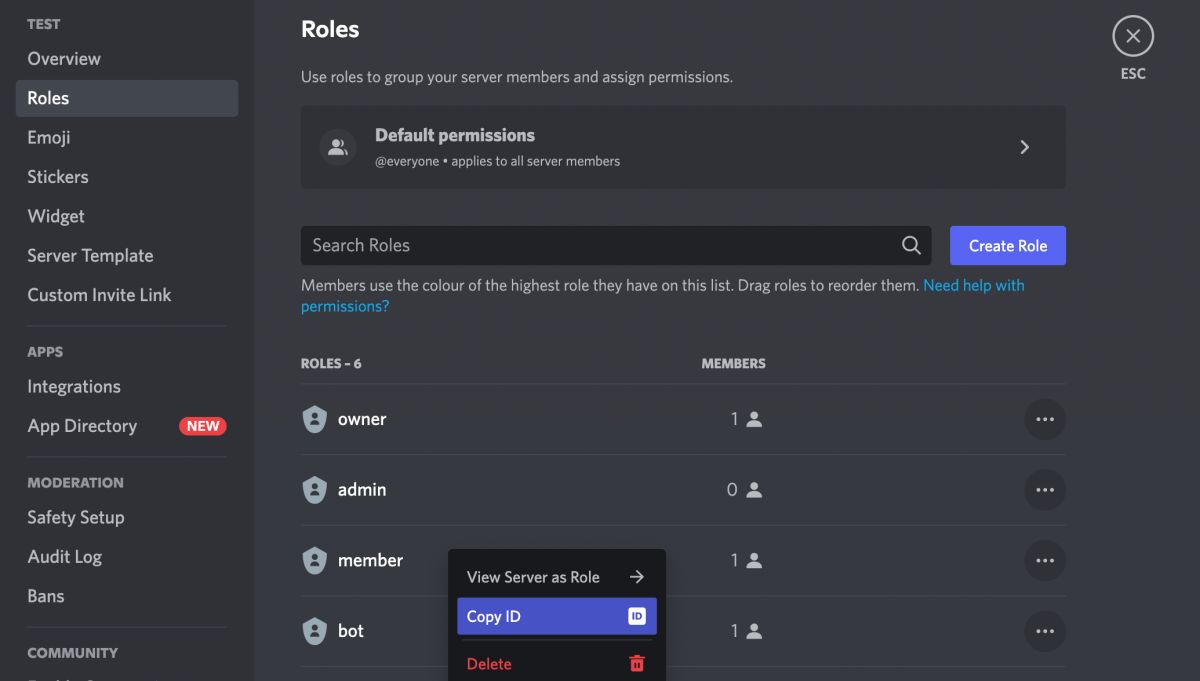The height and width of the screenshot is (681, 1200).
Task: Go to Emoji settings in the sidebar
Action: [49, 138]
